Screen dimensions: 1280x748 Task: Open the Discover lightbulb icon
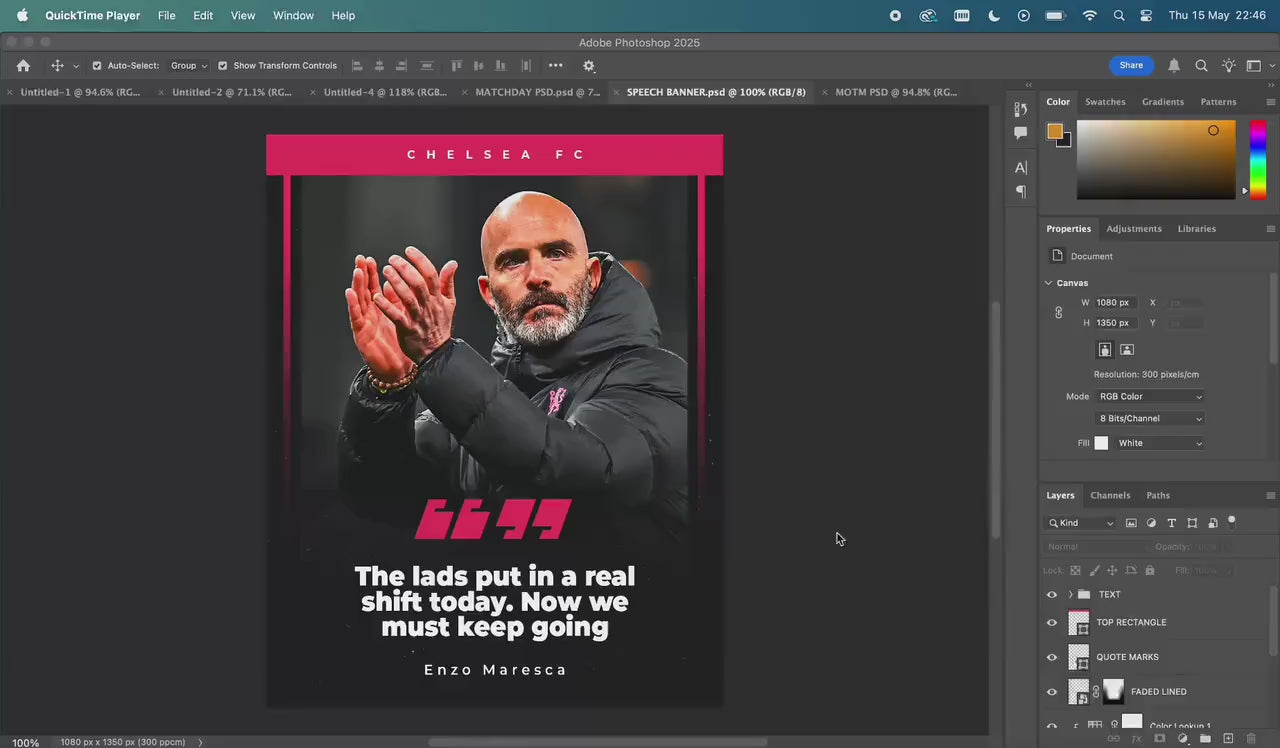point(1228,66)
